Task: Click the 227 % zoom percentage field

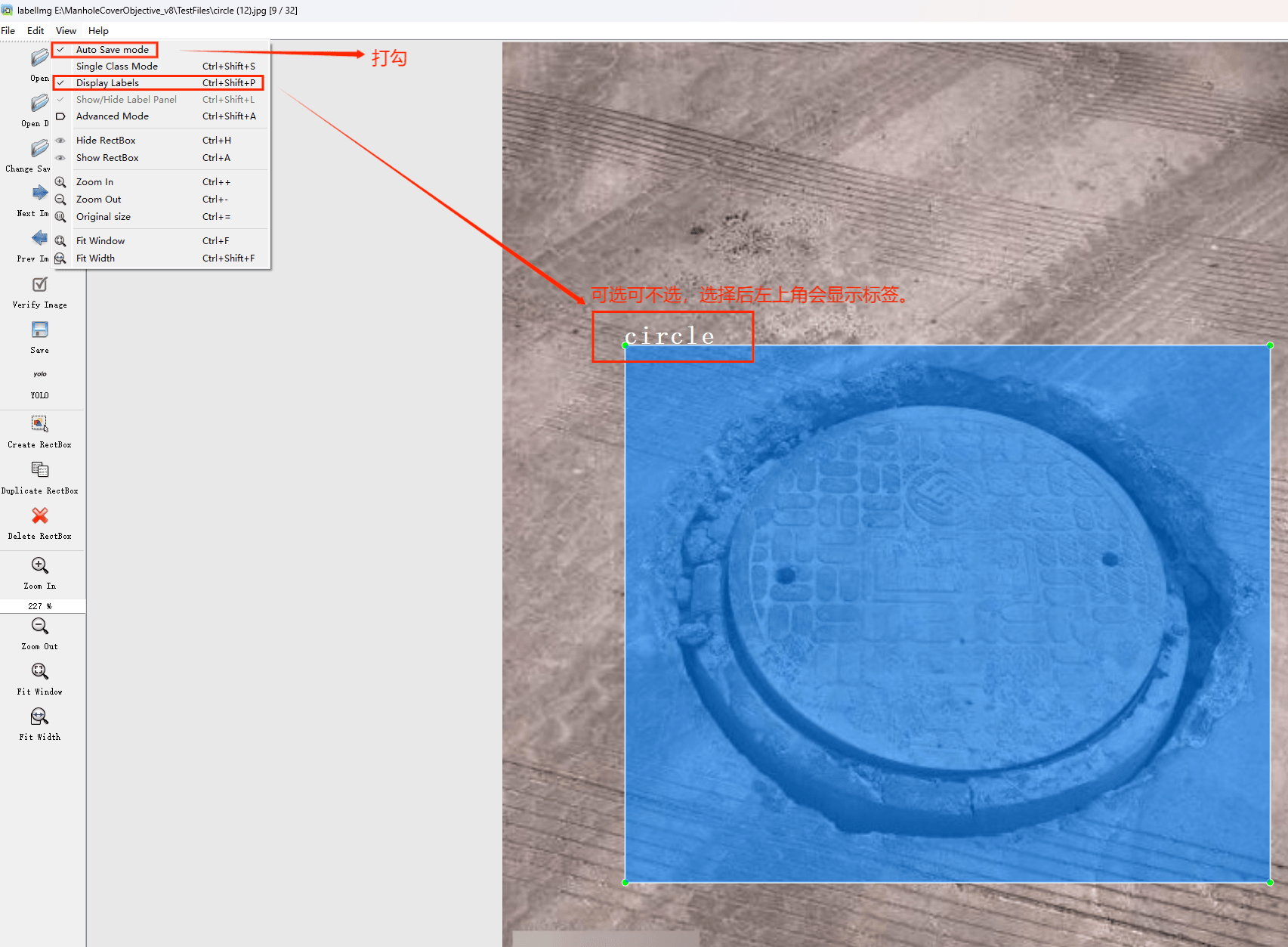Action: pyautogui.click(x=42, y=606)
